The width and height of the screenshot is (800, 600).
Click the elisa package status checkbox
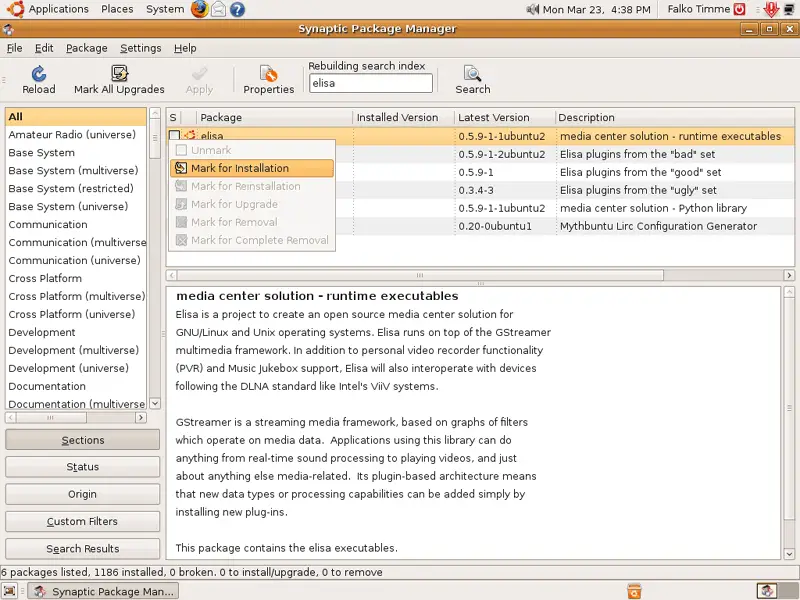(174, 136)
